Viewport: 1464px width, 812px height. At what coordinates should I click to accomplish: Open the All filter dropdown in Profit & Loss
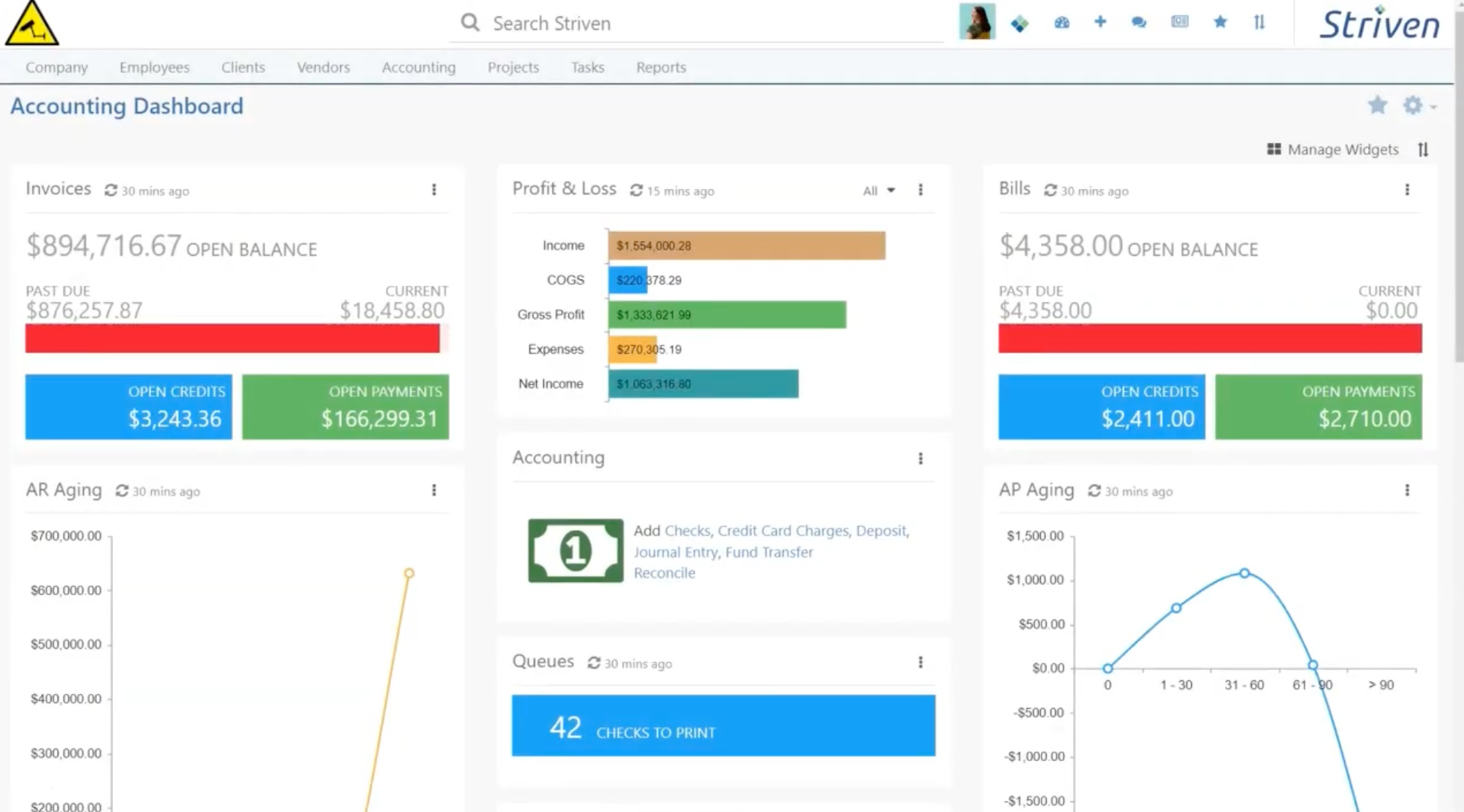(878, 191)
